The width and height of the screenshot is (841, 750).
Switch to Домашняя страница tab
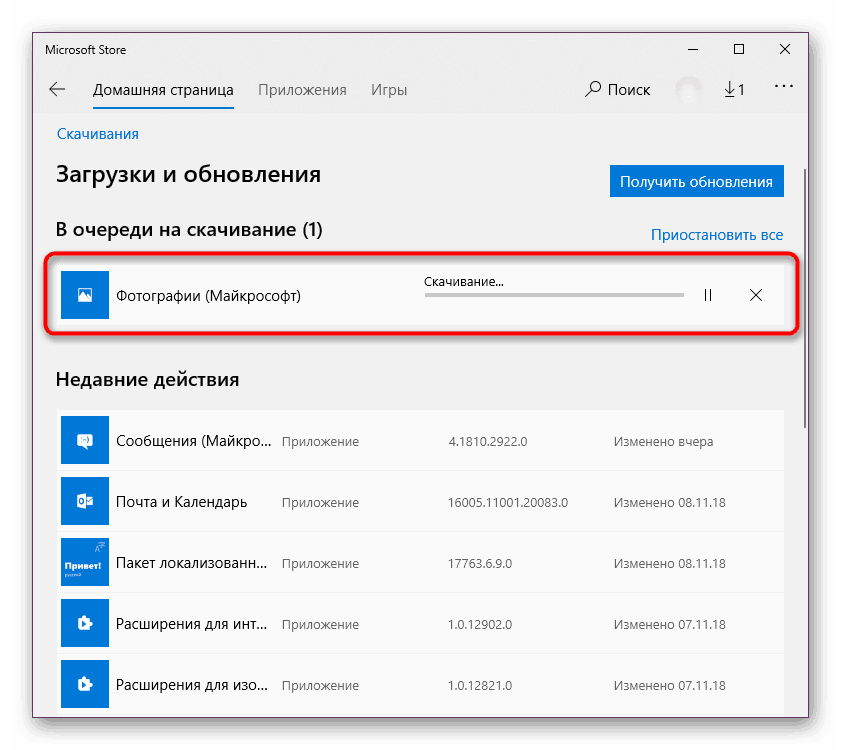(x=163, y=90)
